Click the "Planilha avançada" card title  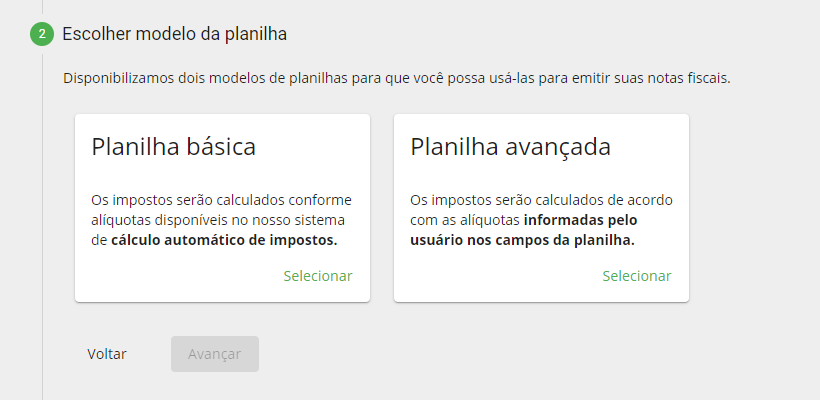tap(511, 147)
